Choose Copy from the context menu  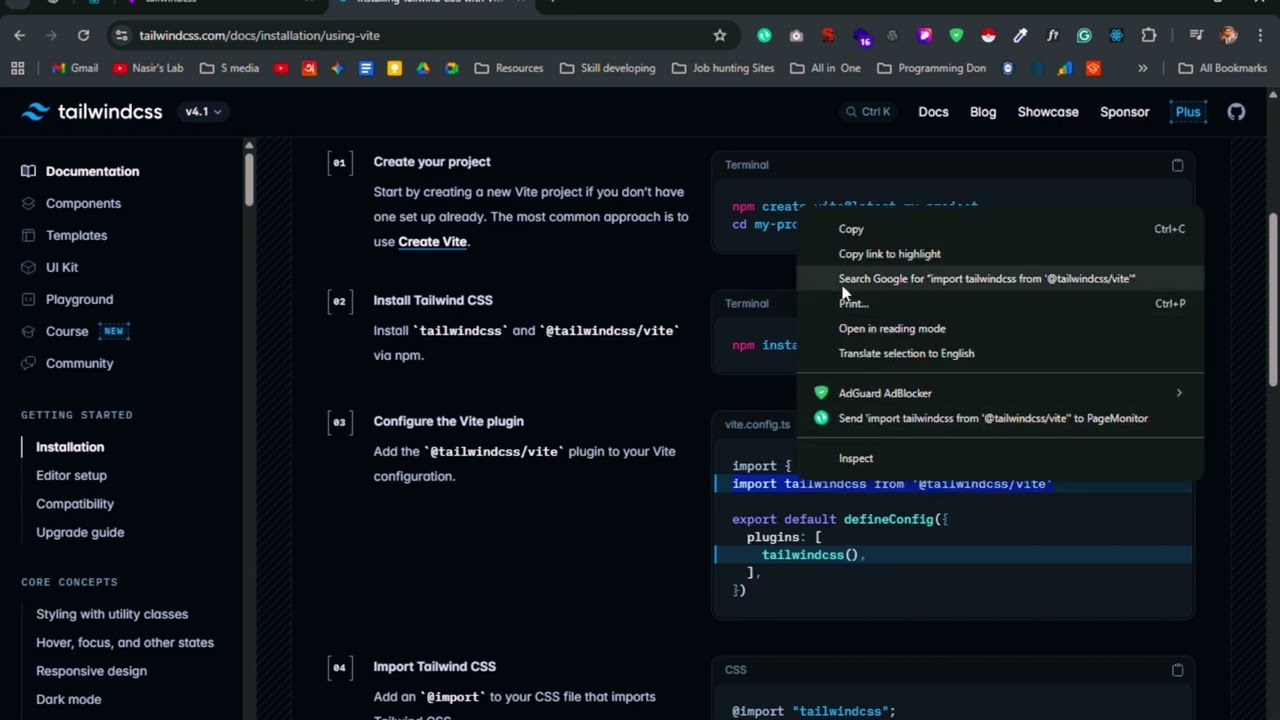coord(1000,229)
